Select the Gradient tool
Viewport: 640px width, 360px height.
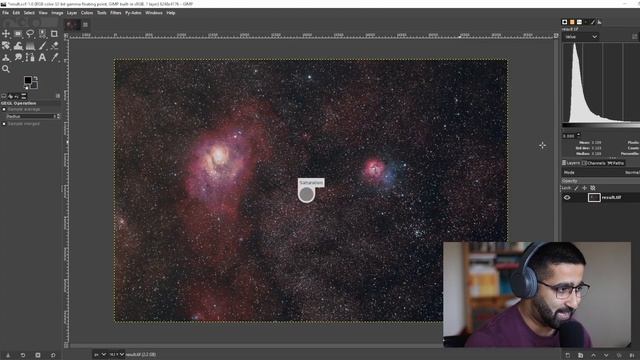30,46
